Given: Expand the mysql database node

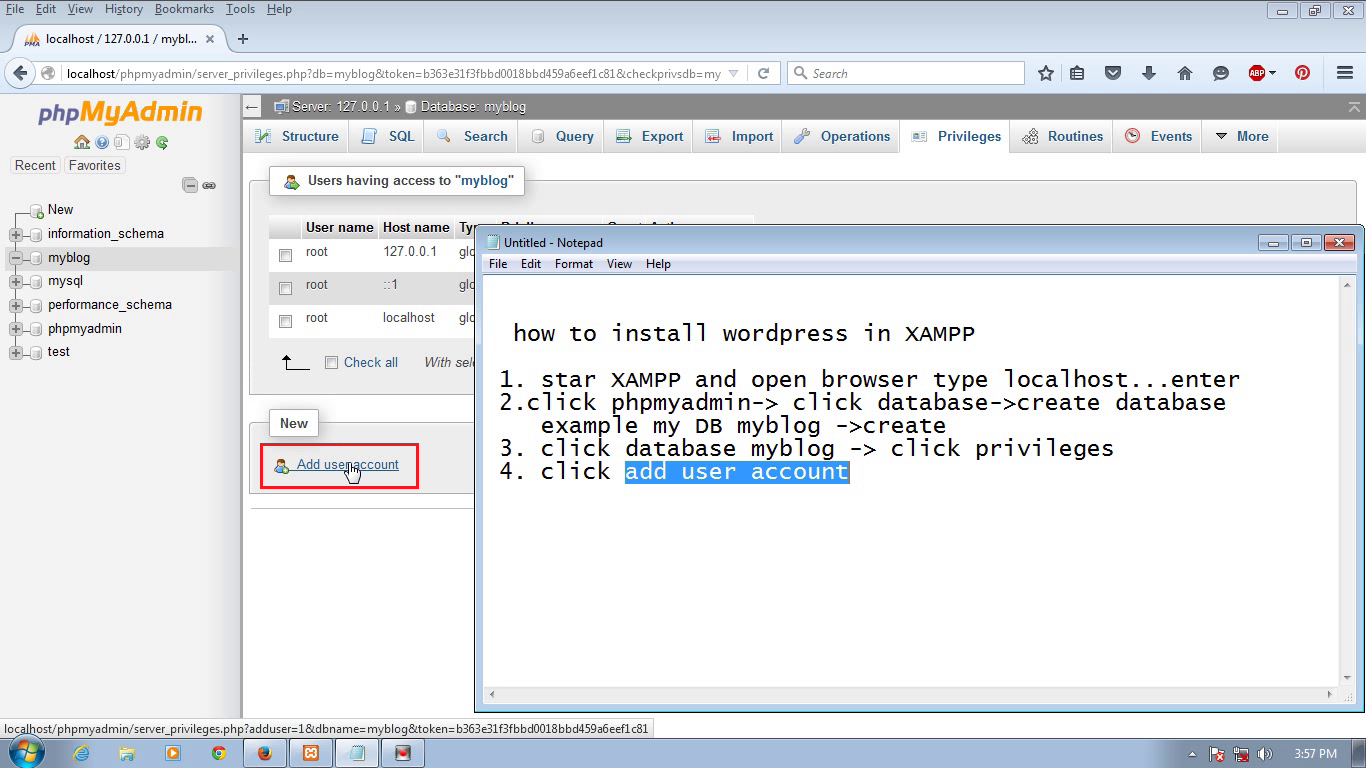Looking at the screenshot, I should coord(15,281).
